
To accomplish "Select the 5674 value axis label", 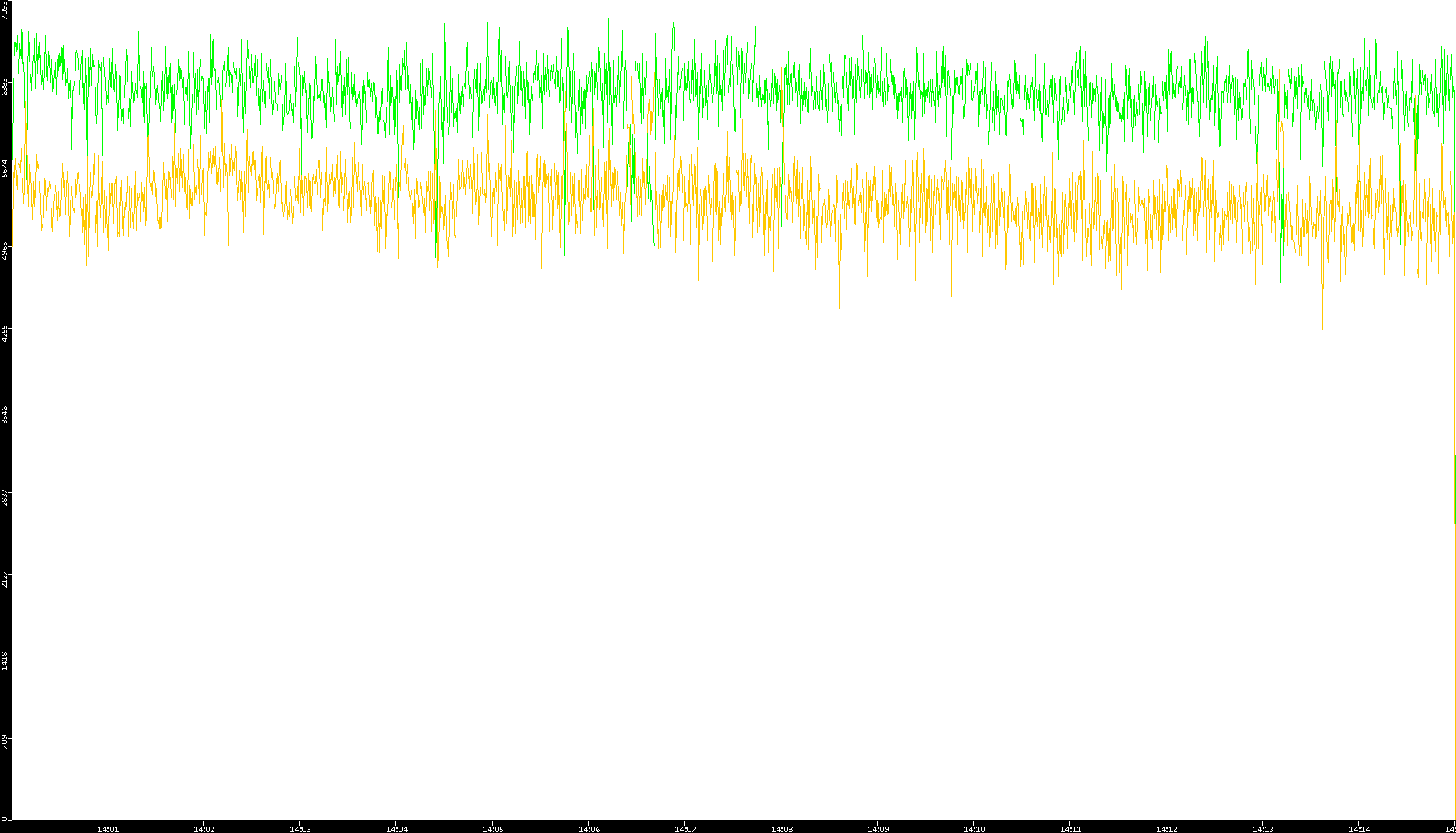I will click(x=5, y=168).
